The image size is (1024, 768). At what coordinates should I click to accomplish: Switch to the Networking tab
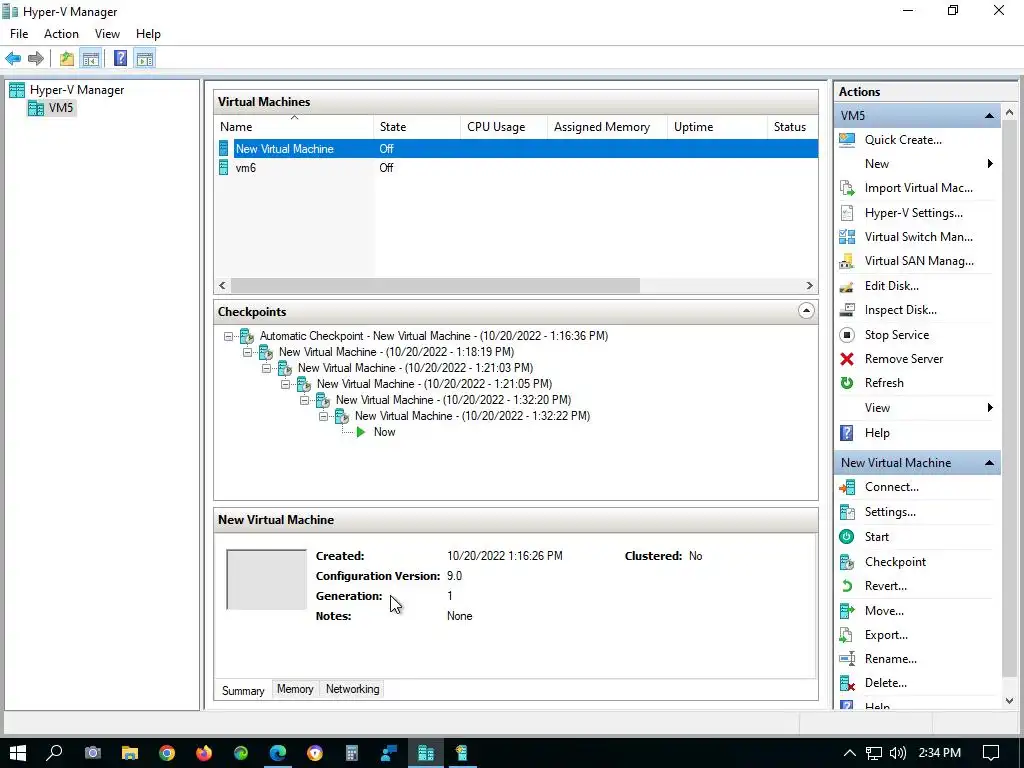click(x=353, y=689)
